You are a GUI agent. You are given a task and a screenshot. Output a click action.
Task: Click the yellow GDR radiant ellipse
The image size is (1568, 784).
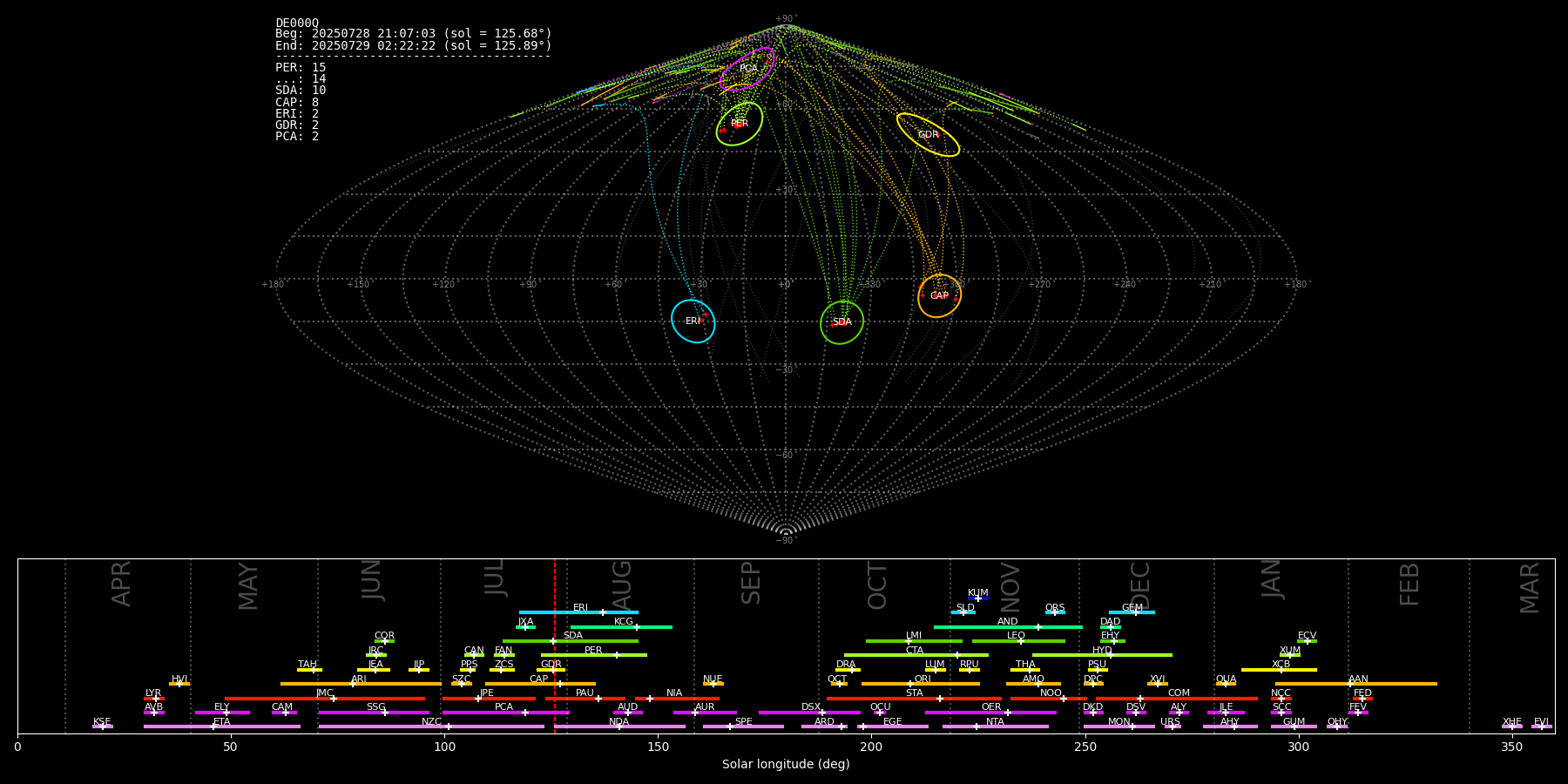[x=928, y=135]
